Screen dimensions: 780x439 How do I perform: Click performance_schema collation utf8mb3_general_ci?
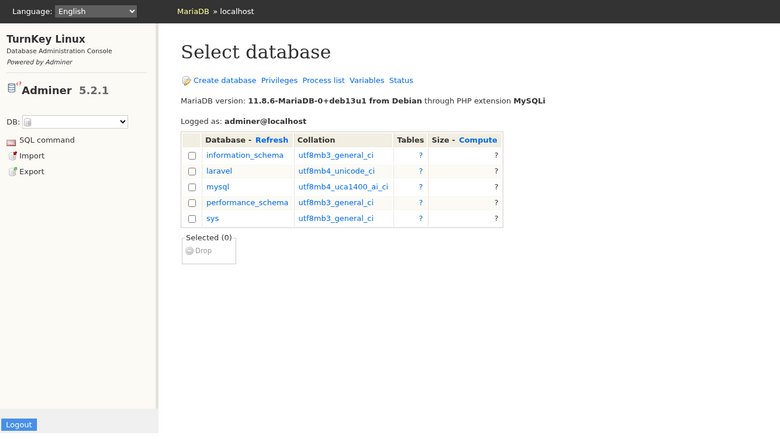tap(336, 203)
